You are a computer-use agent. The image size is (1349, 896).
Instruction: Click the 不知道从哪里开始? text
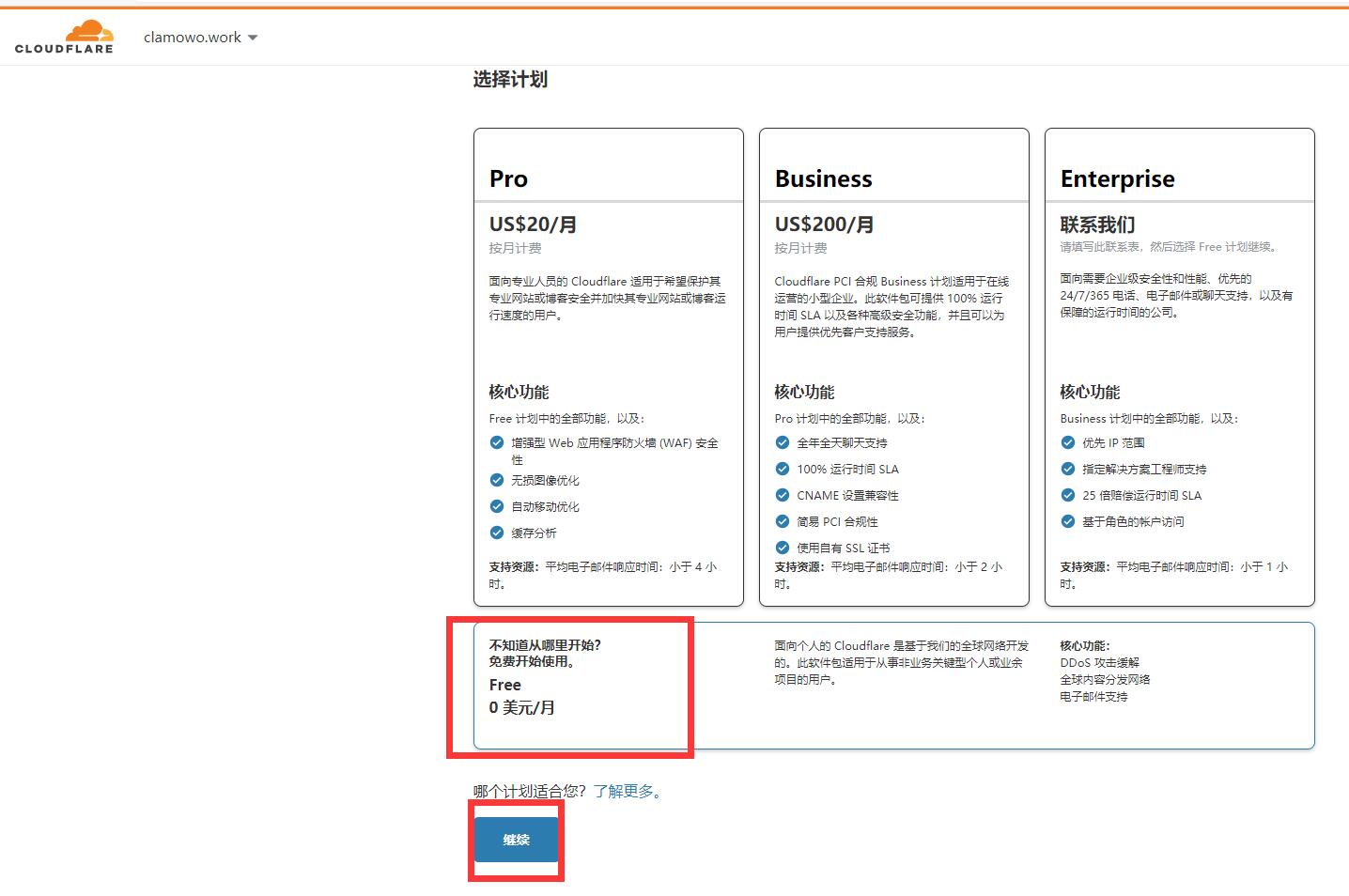[x=545, y=645]
